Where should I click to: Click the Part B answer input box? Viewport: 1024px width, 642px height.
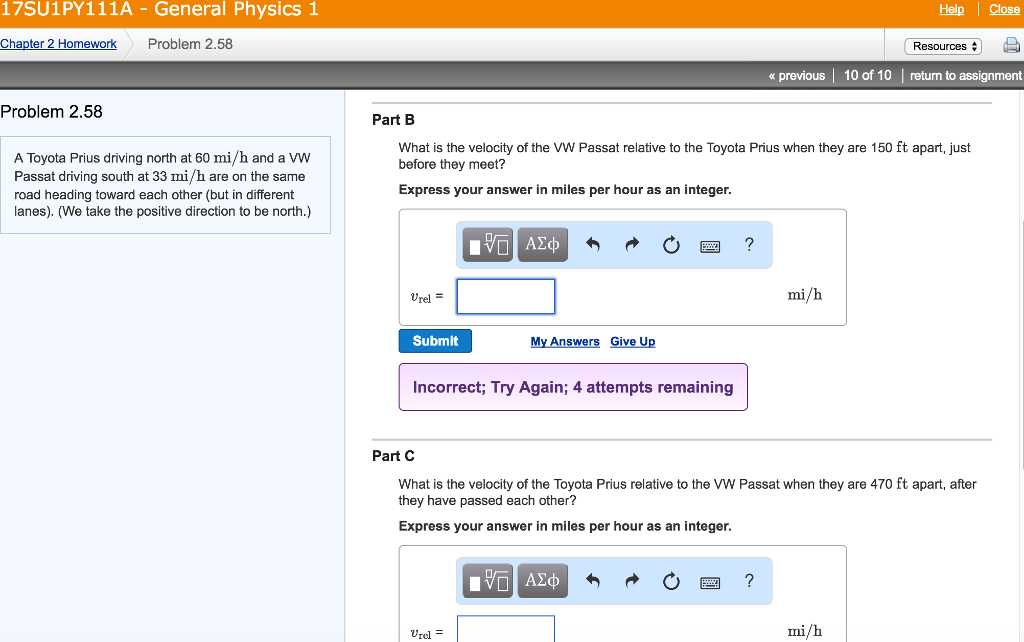[506, 297]
